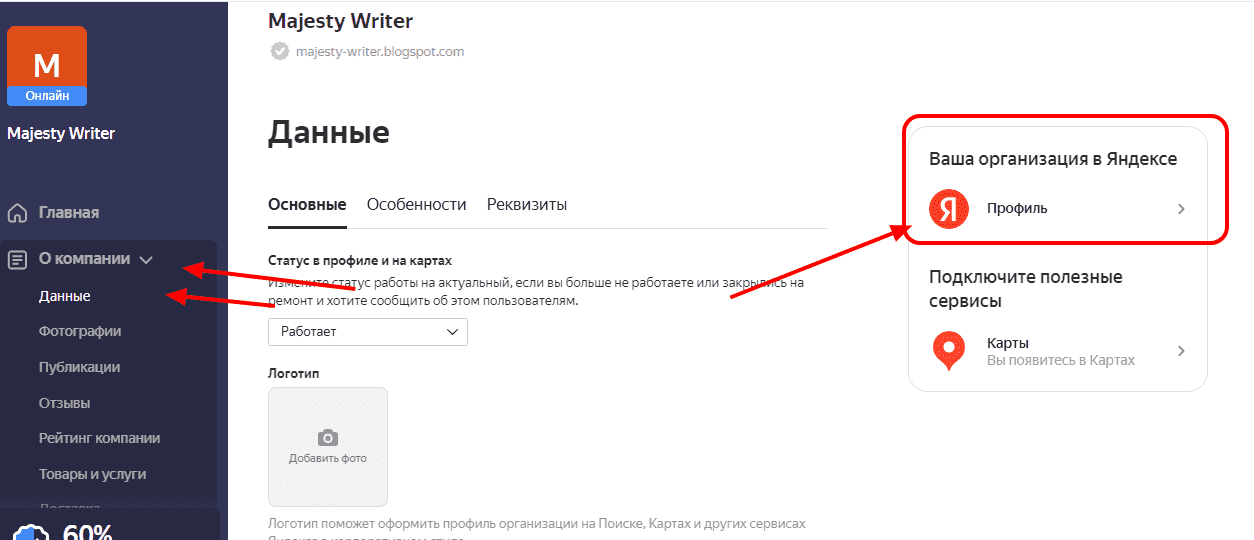Open the Отзывы section

(x=65, y=403)
